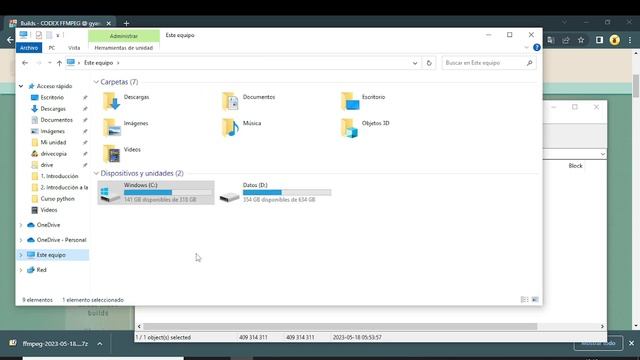Click Chrome share page icon
This screenshot has height=360, width=640.
566,40
